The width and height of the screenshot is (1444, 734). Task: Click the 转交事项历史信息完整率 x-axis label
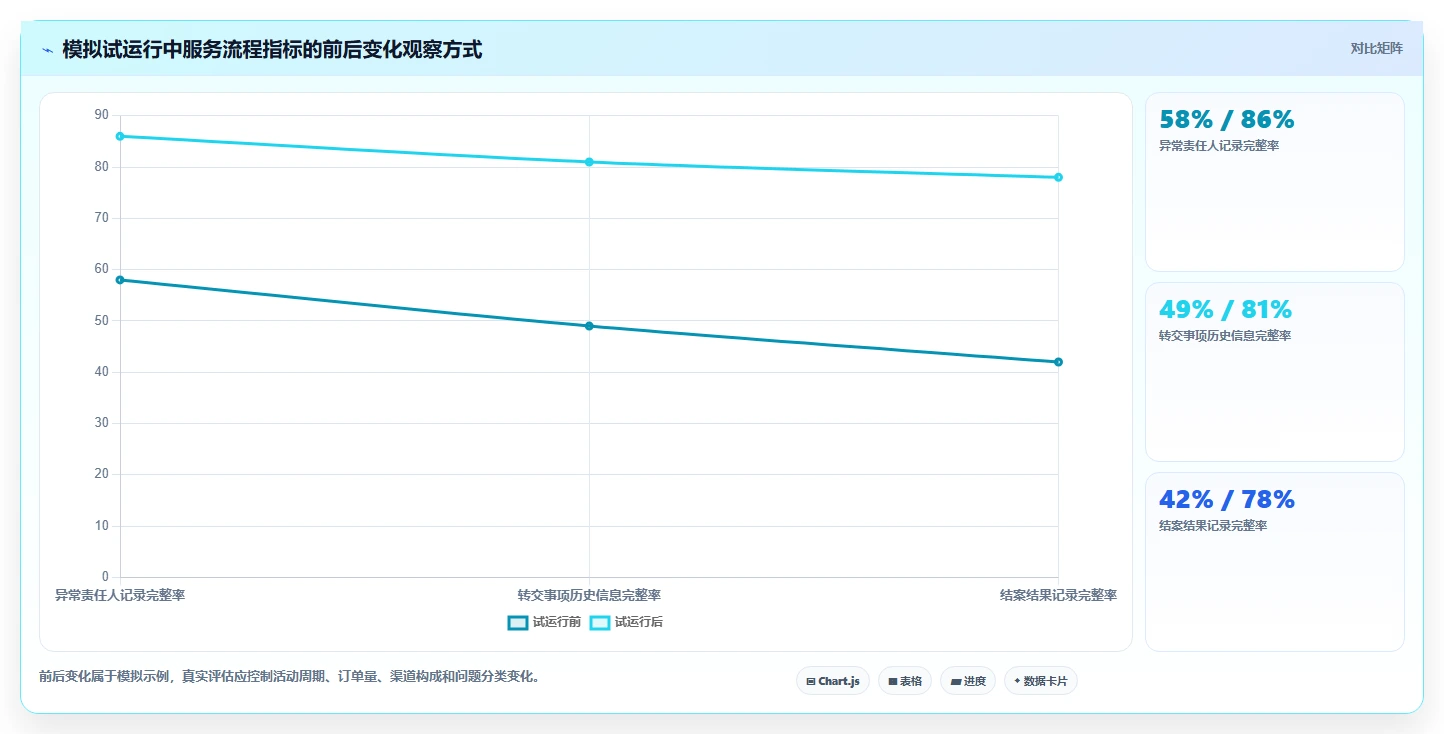pos(589,595)
